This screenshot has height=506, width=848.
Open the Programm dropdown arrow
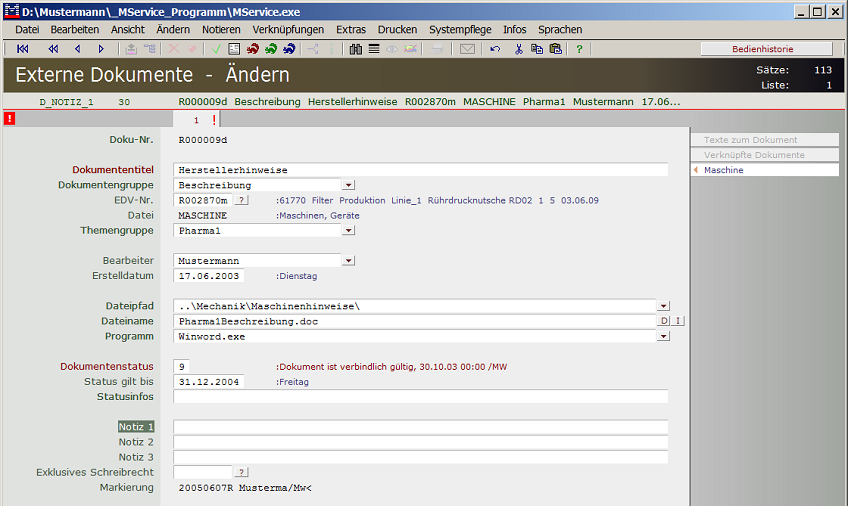pos(663,336)
